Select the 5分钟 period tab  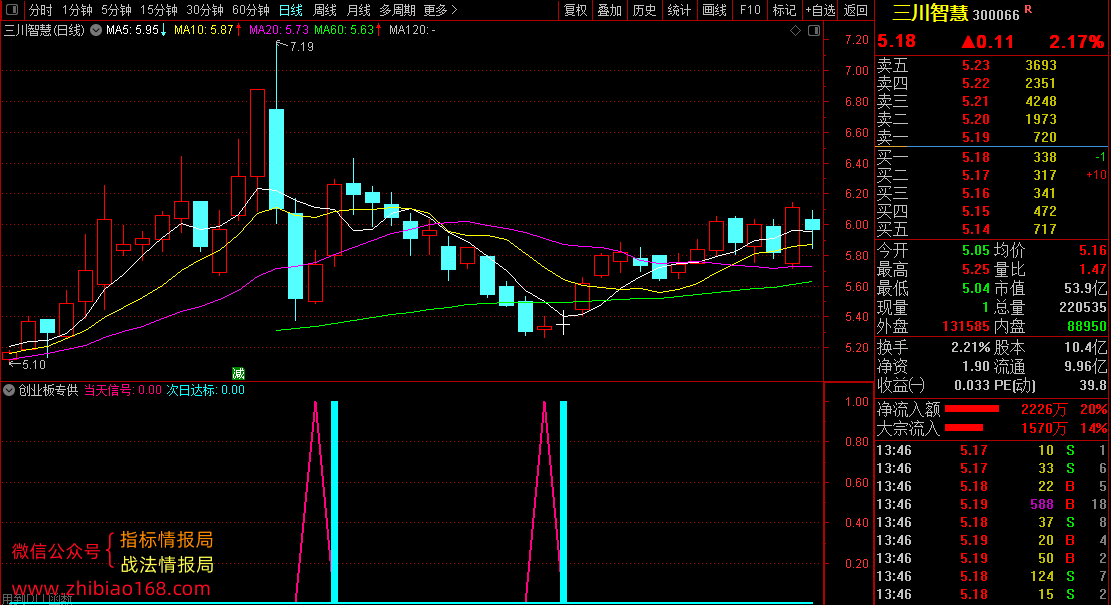point(116,10)
